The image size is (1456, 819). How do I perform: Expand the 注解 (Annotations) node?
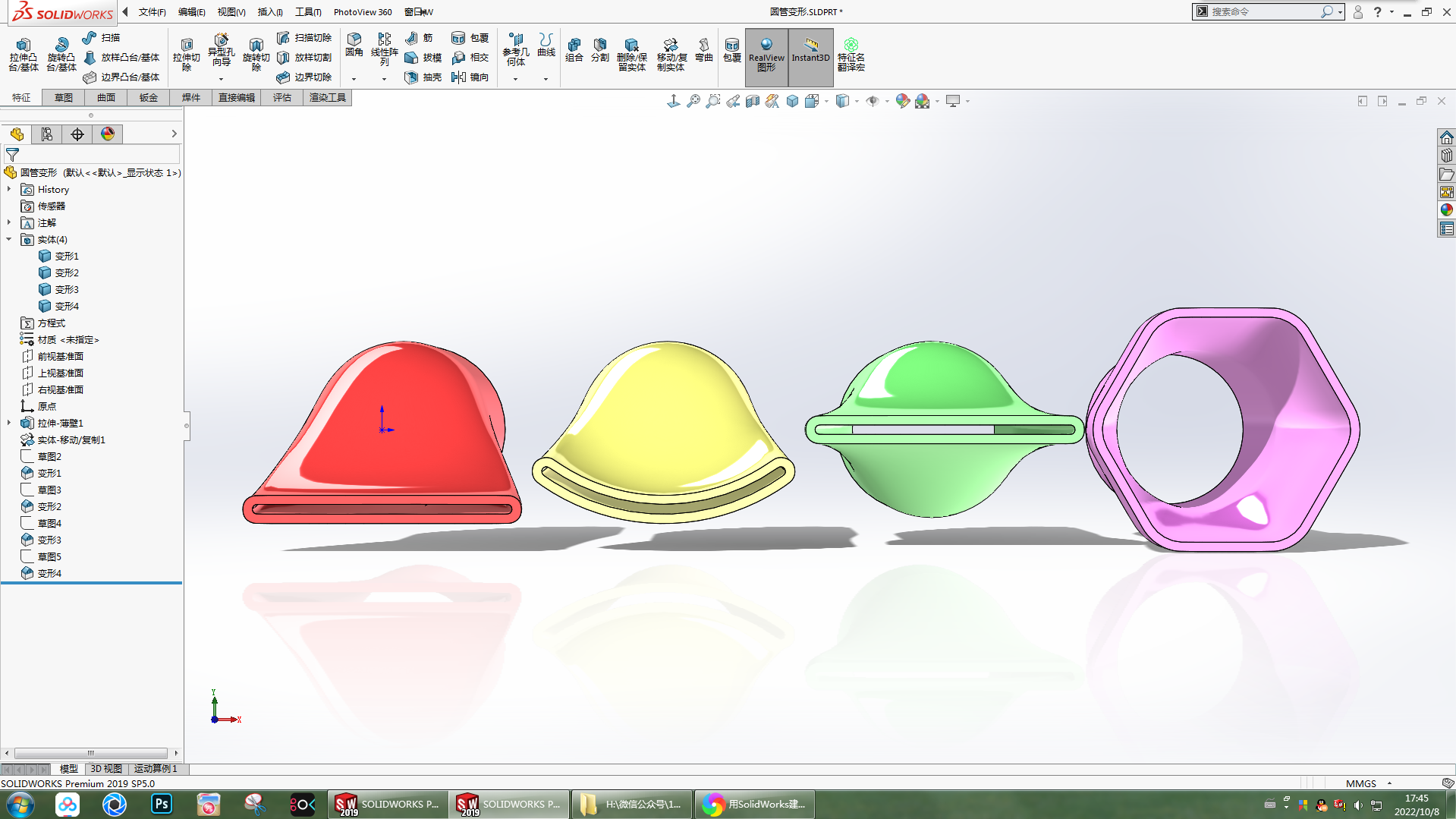tap(9, 222)
